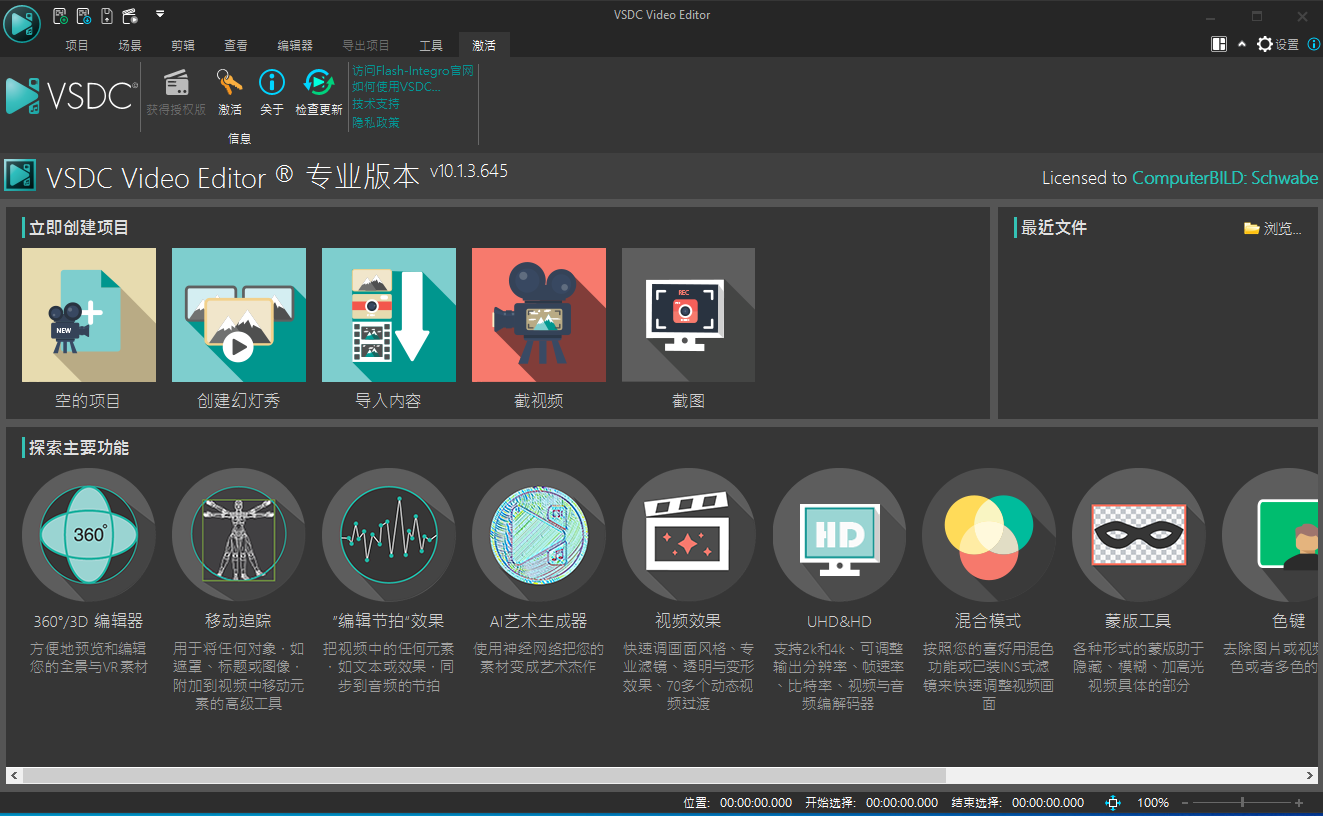Open the 场景 ribbon tab
The image size is (1323, 816).
coord(130,45)
